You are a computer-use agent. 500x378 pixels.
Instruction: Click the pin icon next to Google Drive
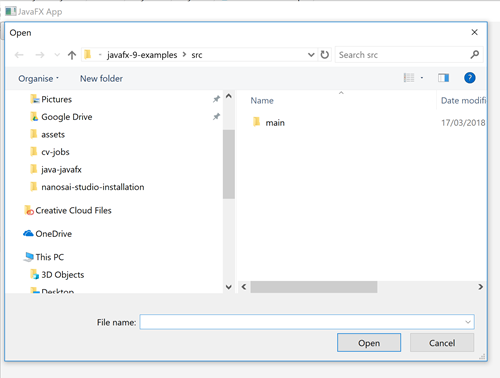[216, 117]
